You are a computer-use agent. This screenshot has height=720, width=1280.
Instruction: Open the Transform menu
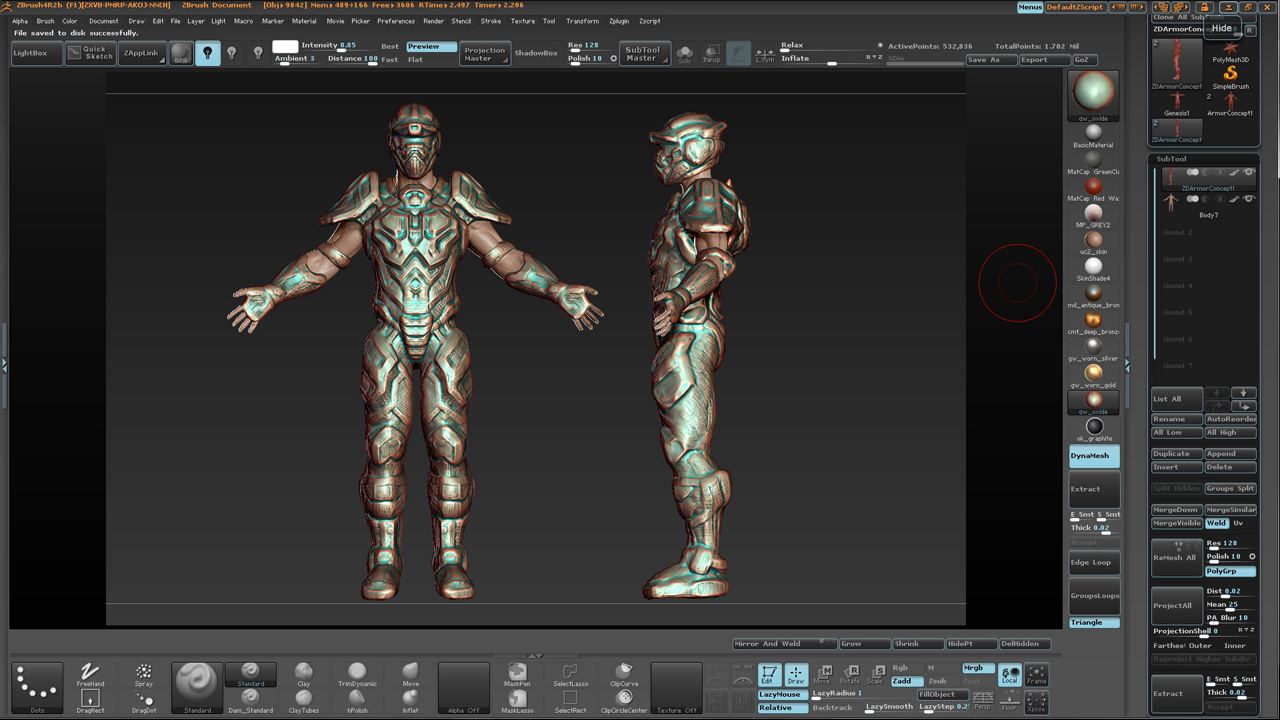[583, 21]
